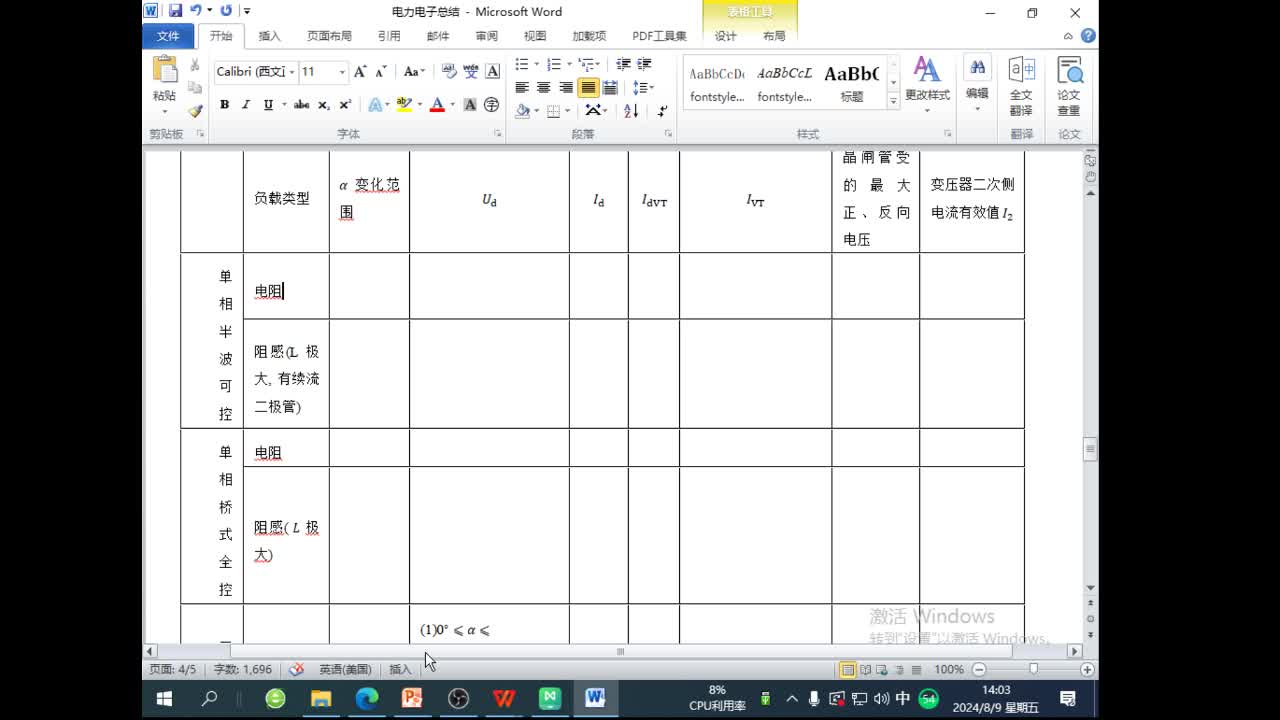Click the cell containing 电阻 under 单相半波可控
Viewport: 1280px width, 720px height.
(x=286, y=286)
